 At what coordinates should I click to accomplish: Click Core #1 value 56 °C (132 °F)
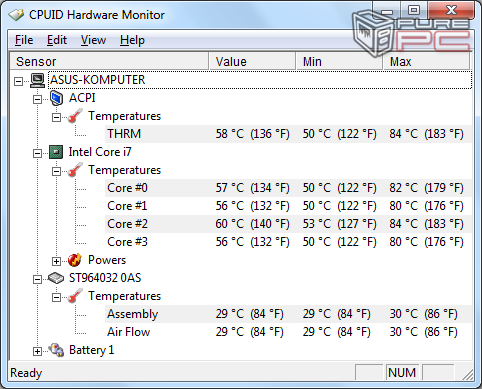tap(252, 206)
